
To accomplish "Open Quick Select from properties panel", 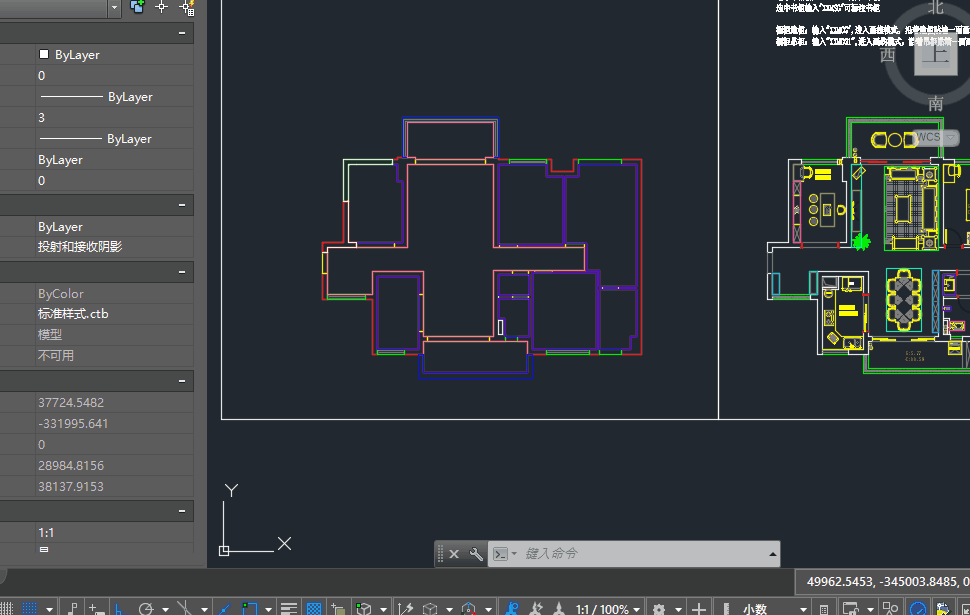I will (187, 7).
